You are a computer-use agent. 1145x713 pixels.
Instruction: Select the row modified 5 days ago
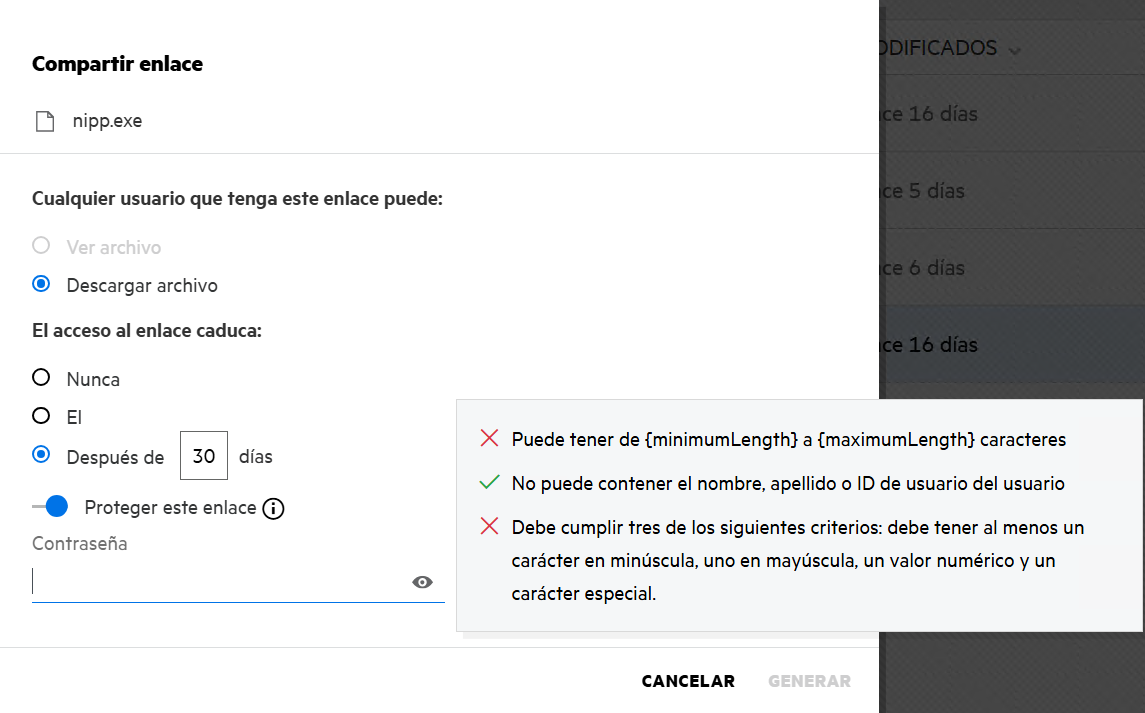[x=1012, y=191]
